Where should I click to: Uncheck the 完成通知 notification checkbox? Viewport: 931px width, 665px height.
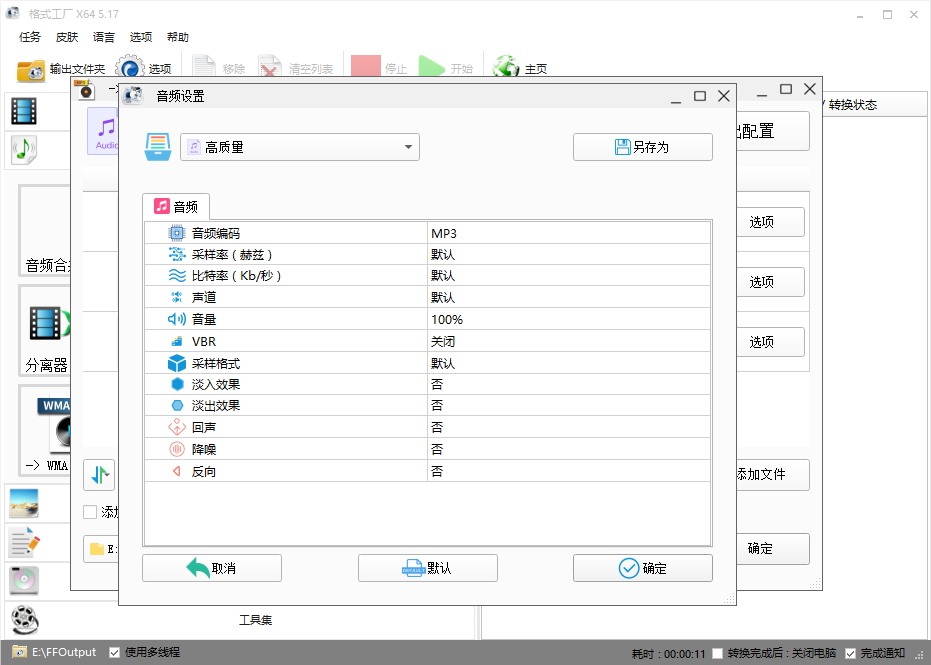(849, 651)
